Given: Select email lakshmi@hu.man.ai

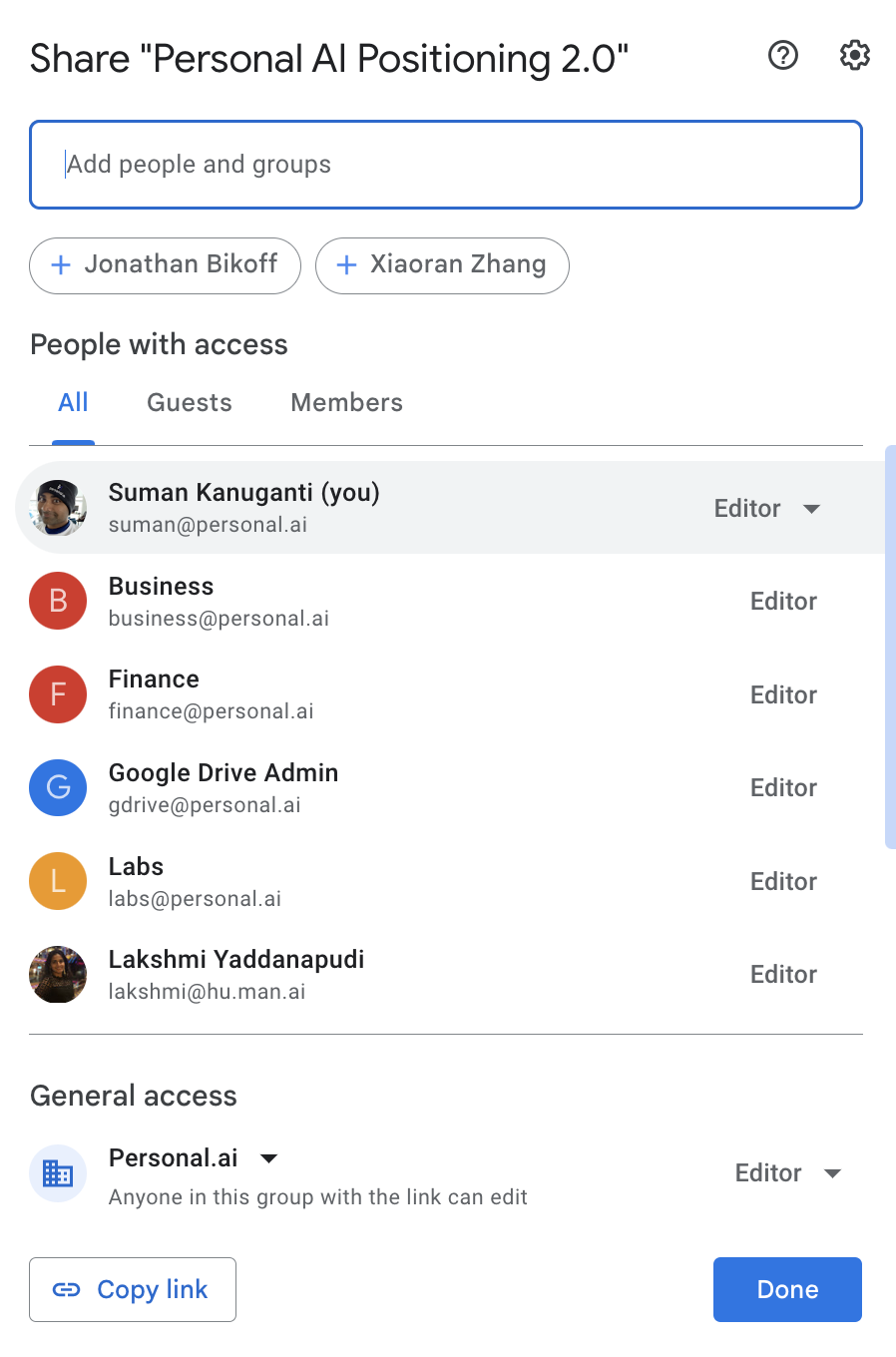Looking at the screenshot, I should pyautogui.click(x=207, y=992).
